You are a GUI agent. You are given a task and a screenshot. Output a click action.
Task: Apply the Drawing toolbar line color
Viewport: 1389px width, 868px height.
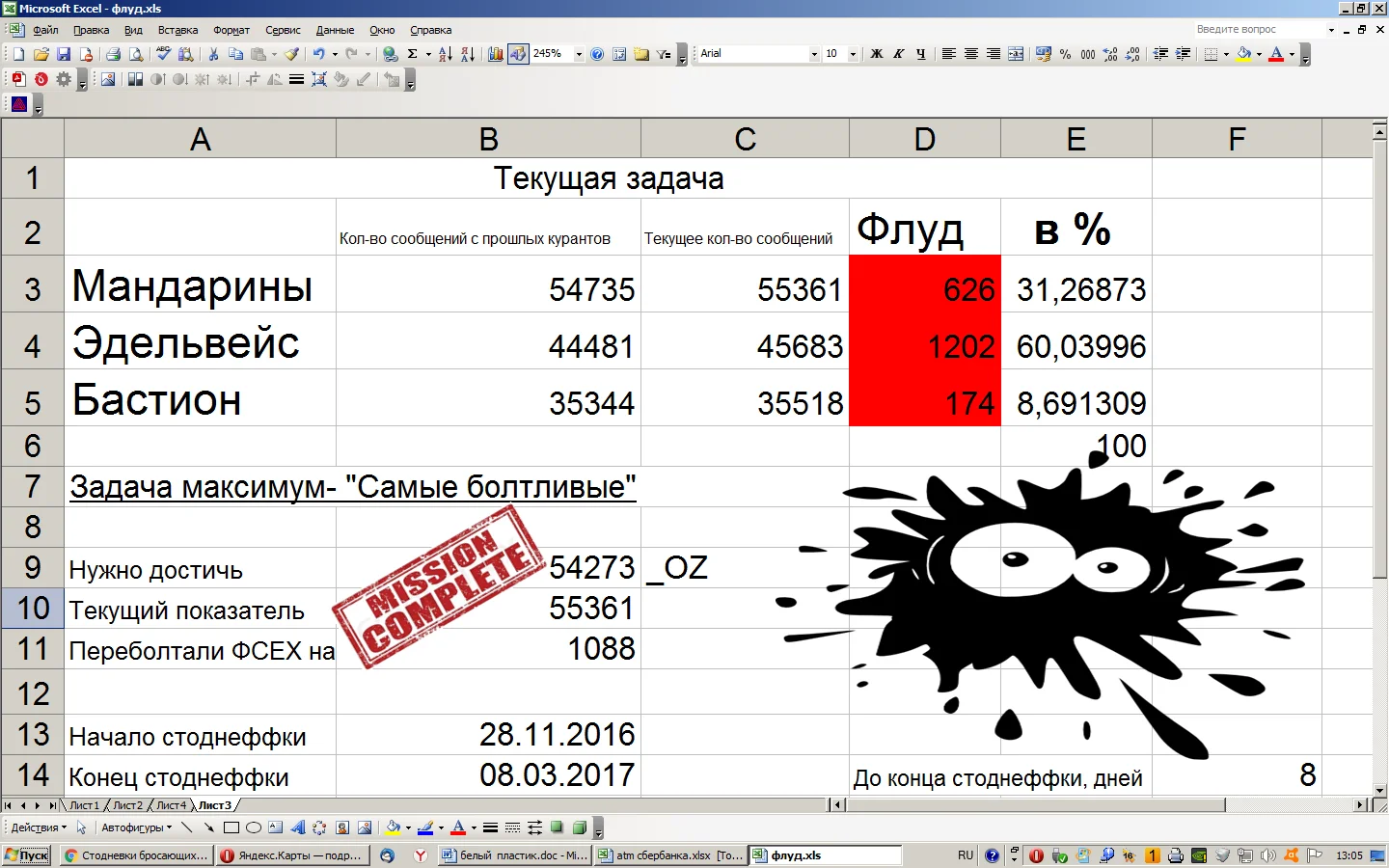point(425,827)
